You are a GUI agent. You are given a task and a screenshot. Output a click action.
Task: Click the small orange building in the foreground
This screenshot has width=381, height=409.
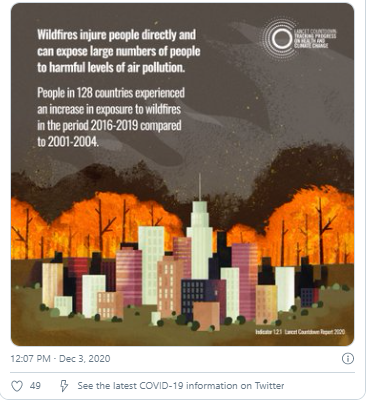206,316
